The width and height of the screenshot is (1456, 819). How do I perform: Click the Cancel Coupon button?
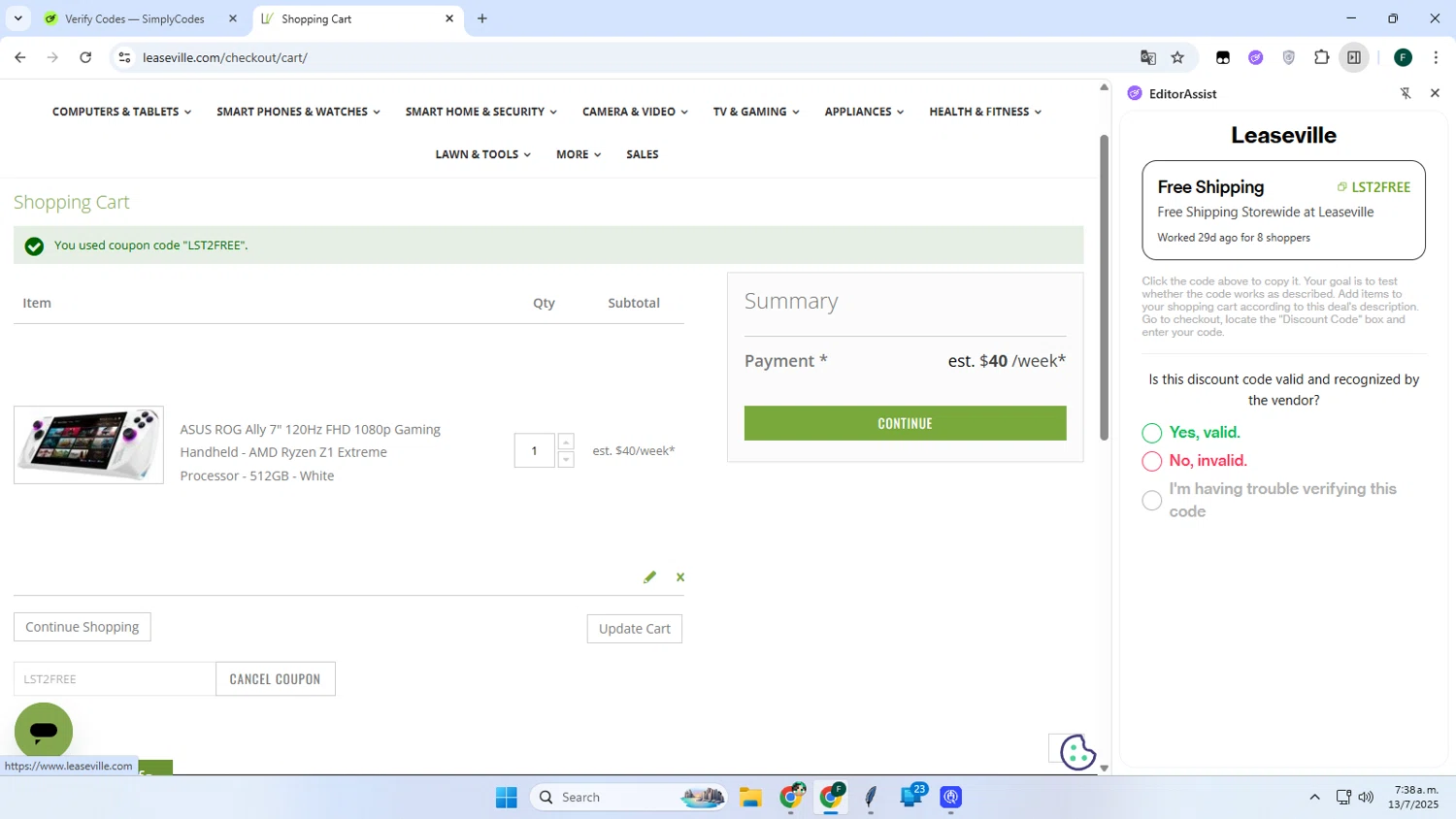275,679
